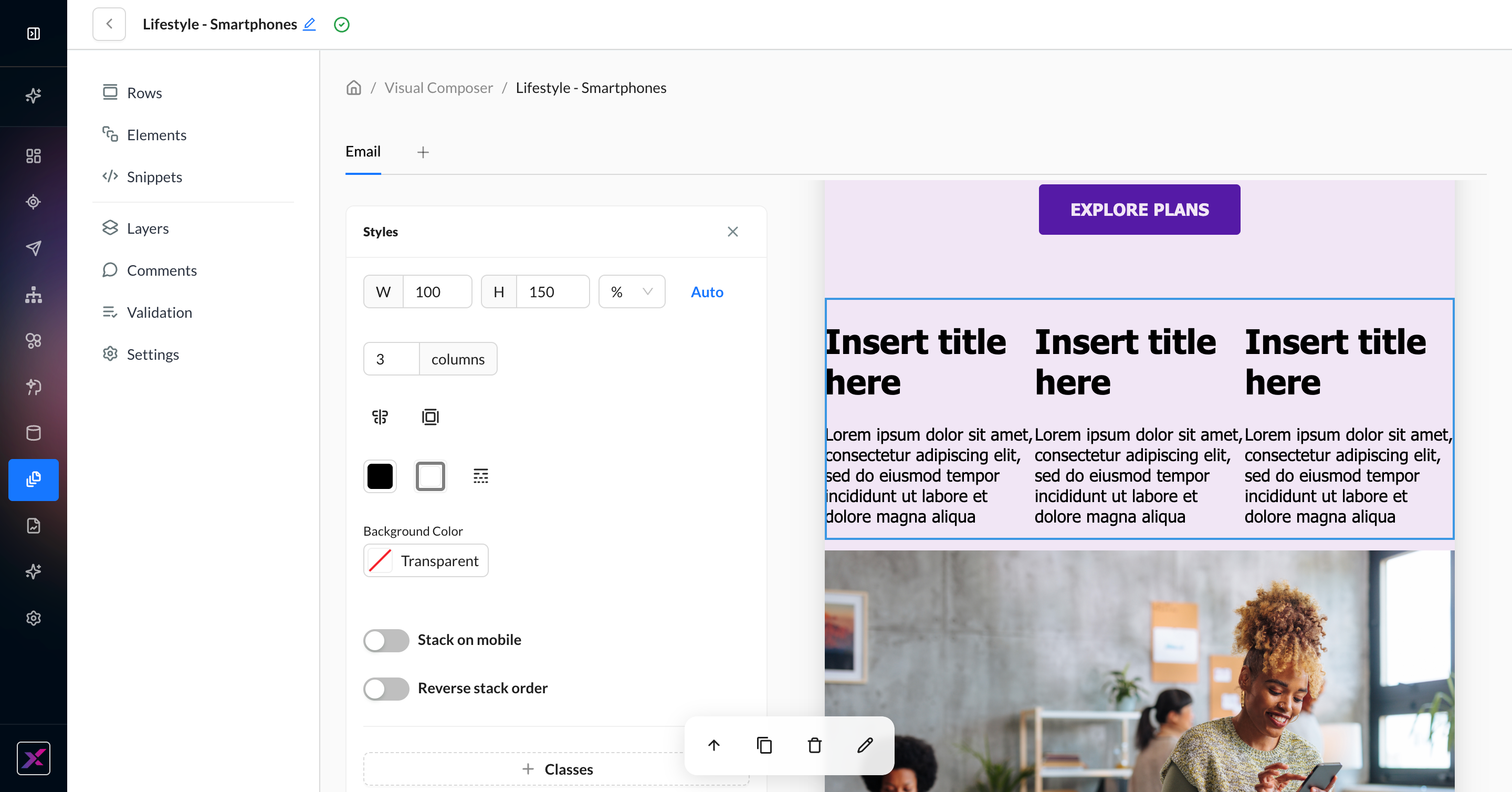This screenshot has height=792, width=1512.
Task: Open the report document icon in sidebar
Action: (34, 525)
